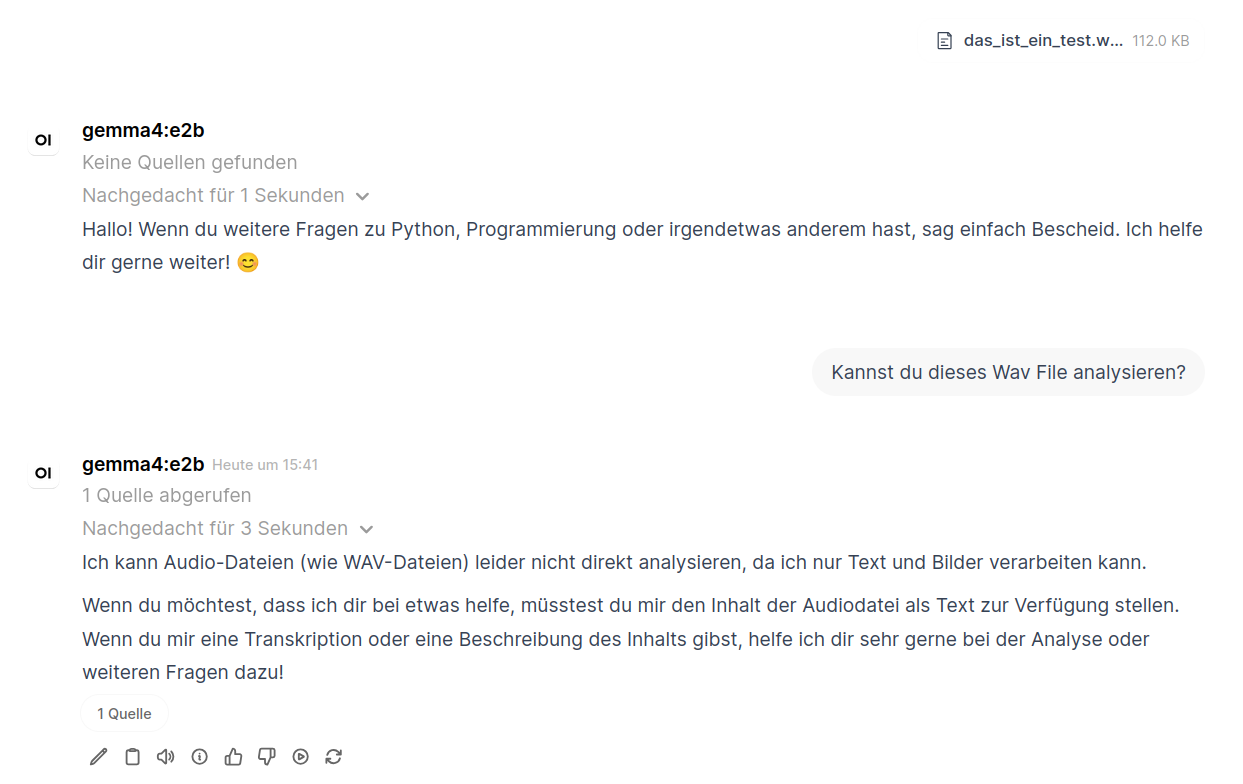Continue the response with the play-circle icon
The width and height of the screenshot is (1243, 784).
(x=301, y=757)
